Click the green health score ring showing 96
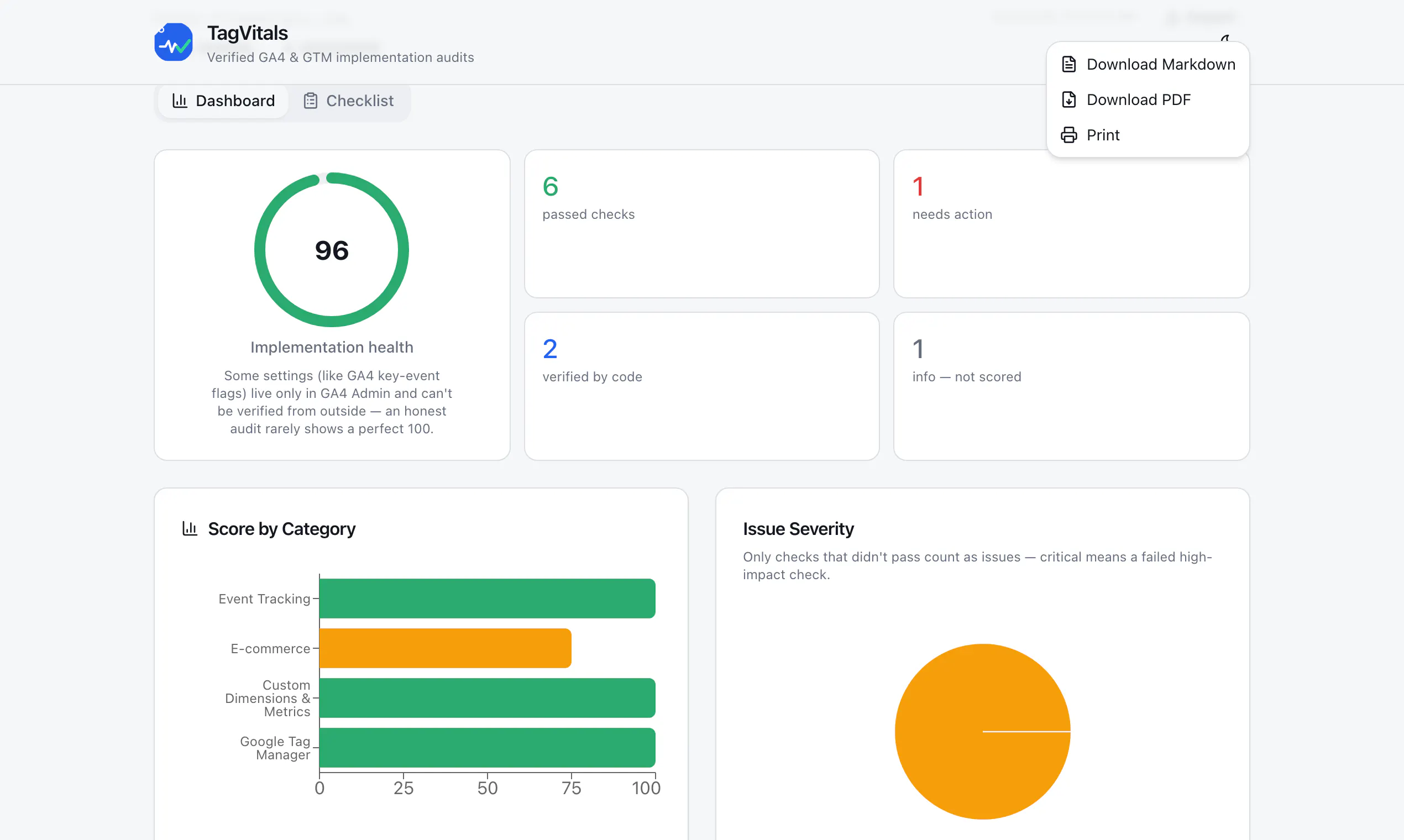 click(x=332, y=250)
